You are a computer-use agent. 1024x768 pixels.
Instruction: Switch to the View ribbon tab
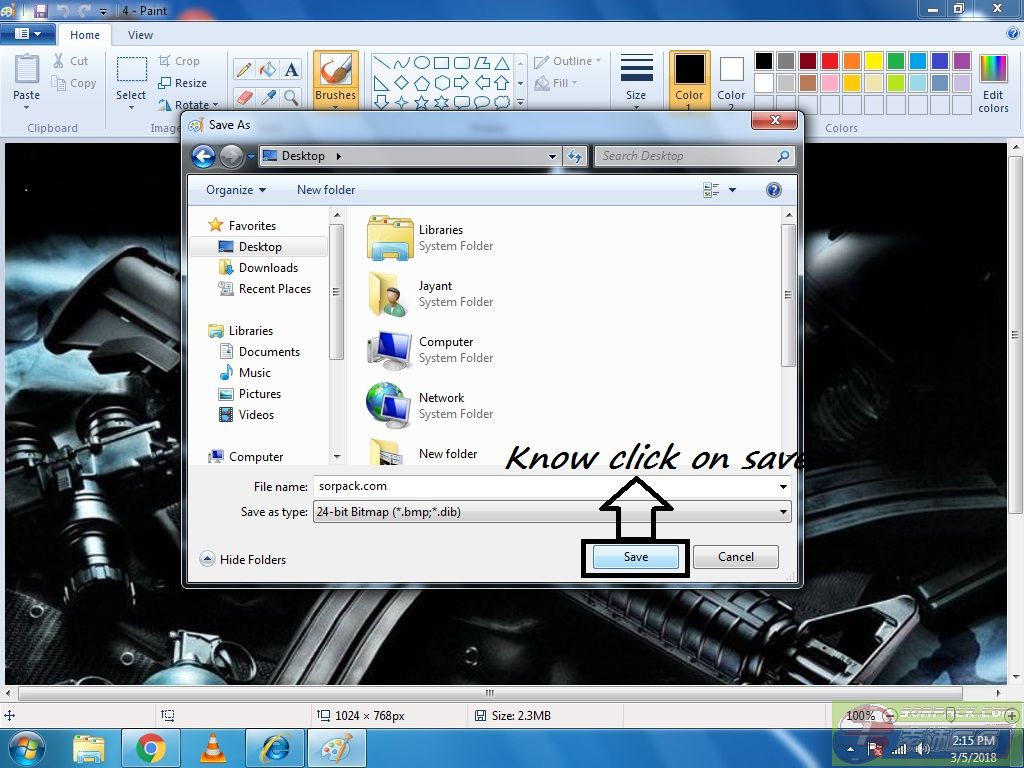(140, 35)
